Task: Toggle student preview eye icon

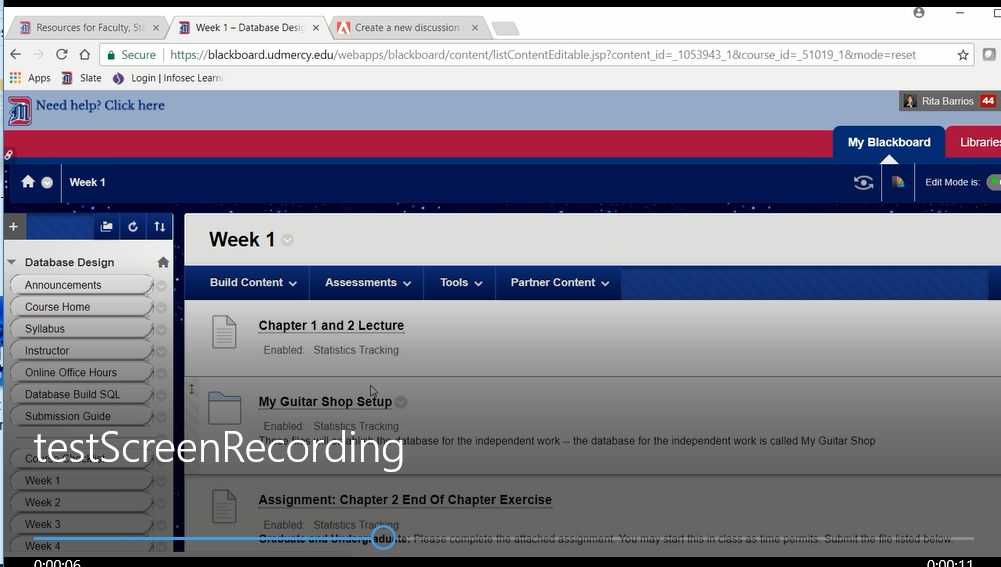Action: click(863, 182)
